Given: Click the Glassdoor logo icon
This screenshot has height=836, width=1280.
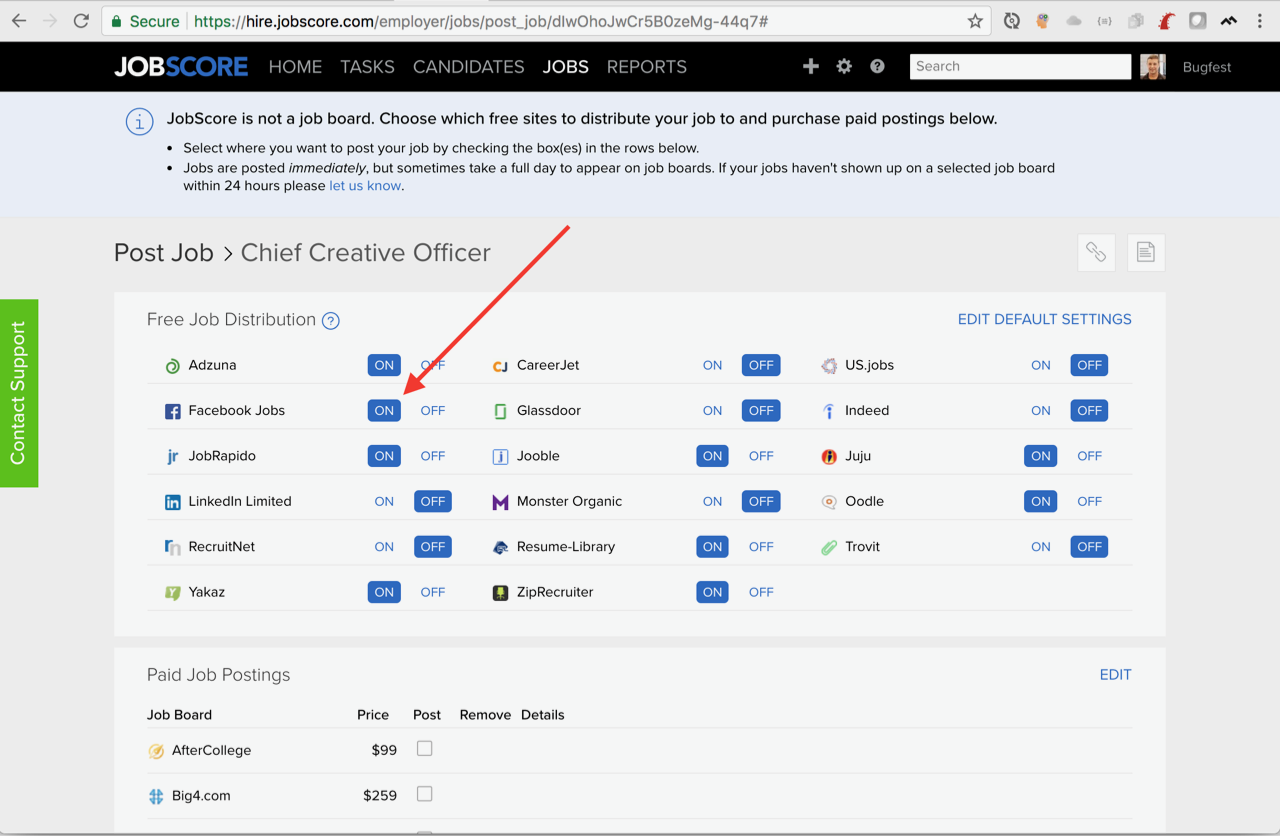Looking at the screenshot, I should pos(501,411).
